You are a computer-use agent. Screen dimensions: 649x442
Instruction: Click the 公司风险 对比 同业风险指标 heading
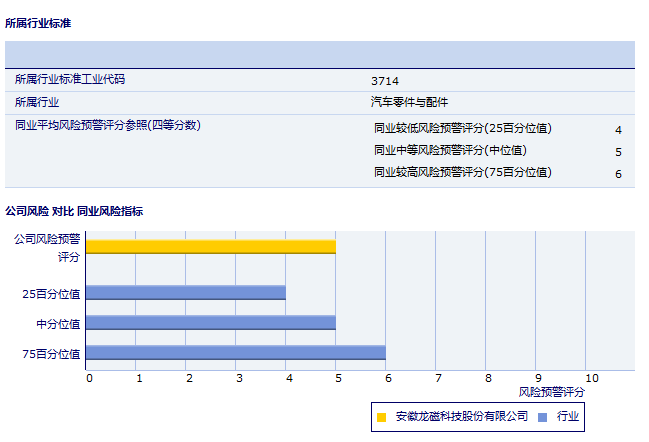pos(74,211)
